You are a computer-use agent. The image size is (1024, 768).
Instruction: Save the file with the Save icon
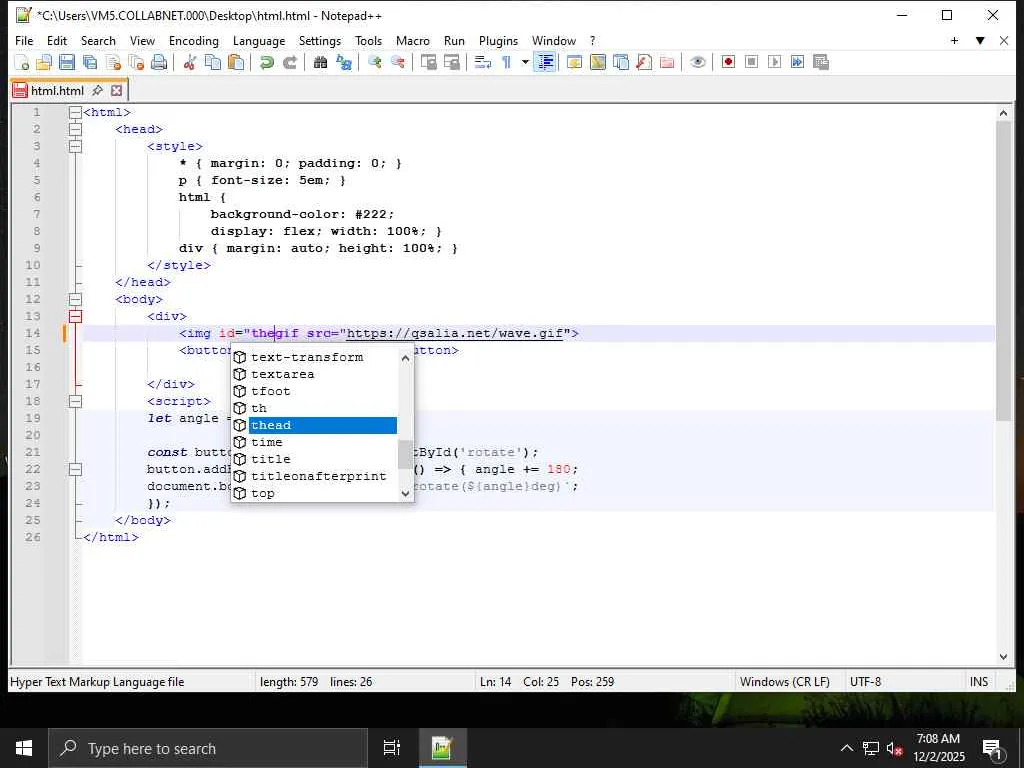[67, 63]
